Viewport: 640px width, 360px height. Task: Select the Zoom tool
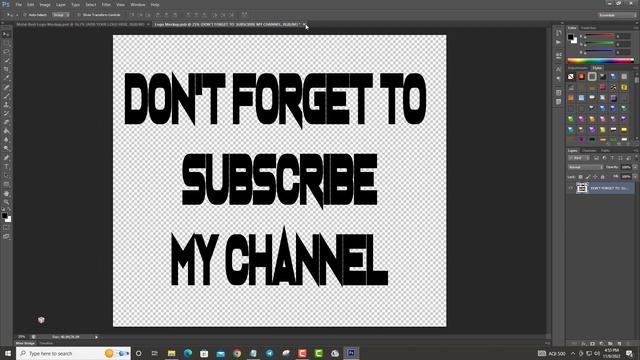(6, 202)
